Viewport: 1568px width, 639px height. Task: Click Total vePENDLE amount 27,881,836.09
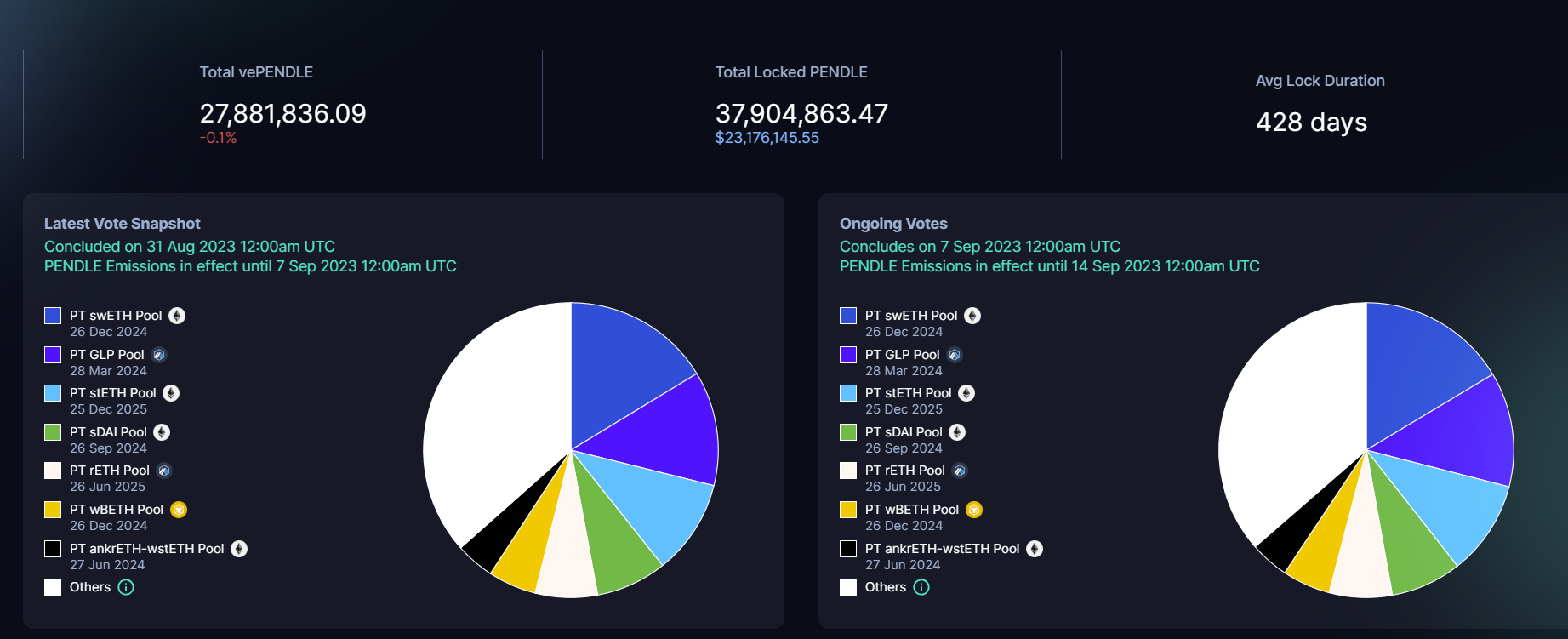coord(282,113)
